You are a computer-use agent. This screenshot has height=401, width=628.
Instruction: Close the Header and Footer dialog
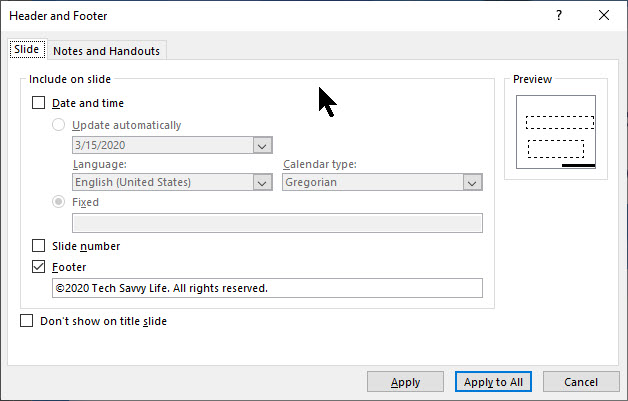coord(603,16)
